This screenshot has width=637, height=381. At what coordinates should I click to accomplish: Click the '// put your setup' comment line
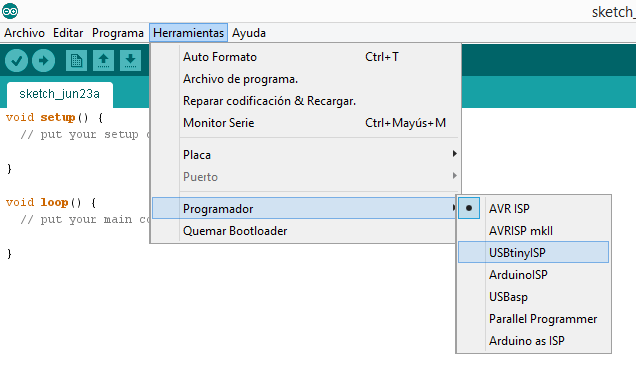click(85, 134)
